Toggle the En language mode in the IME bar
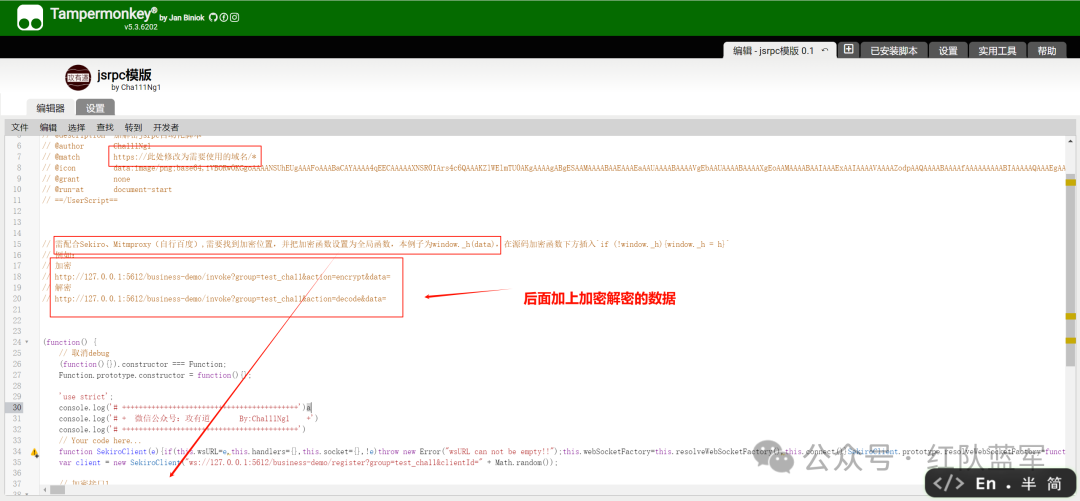 (985, 483)
